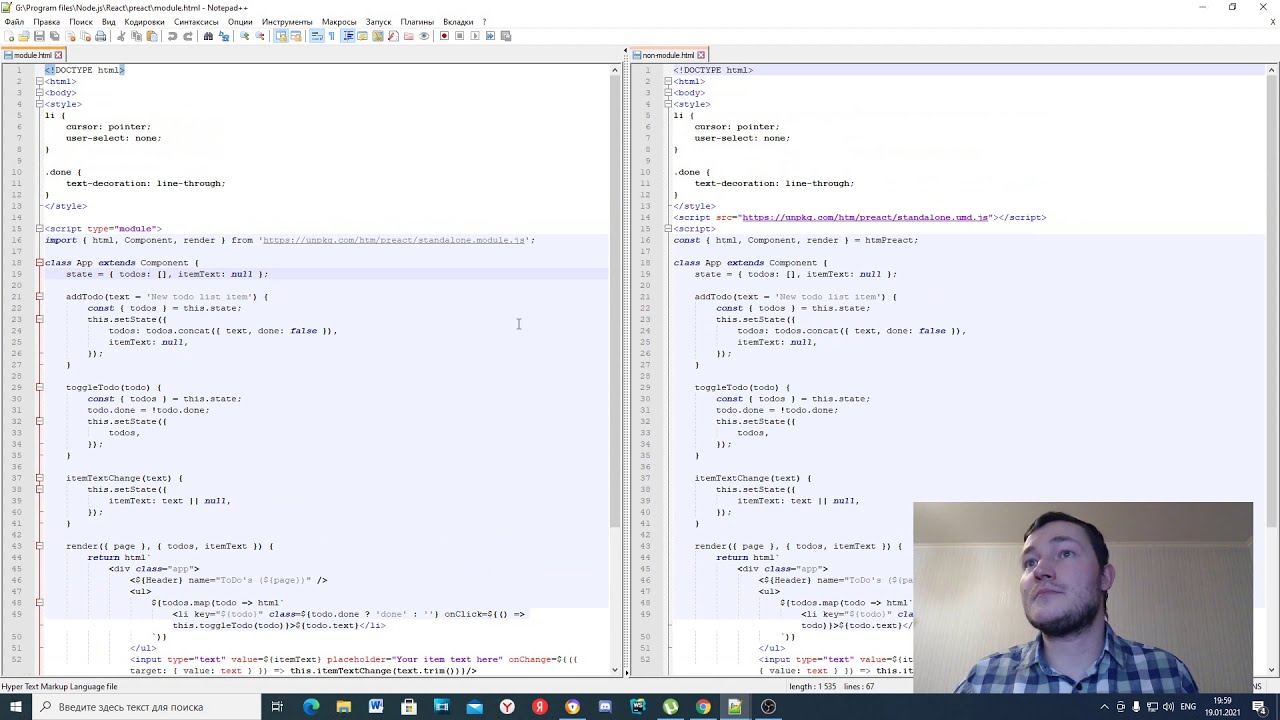Click the Save All toolbar icon
This screenshot has height=720, width=1280.
[x=54, y=36]
